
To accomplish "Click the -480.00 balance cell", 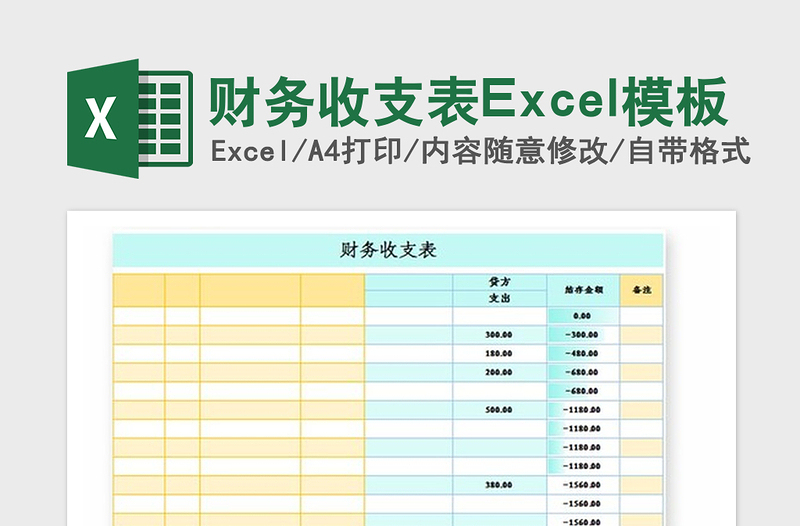I will click(x=584, y=354).
